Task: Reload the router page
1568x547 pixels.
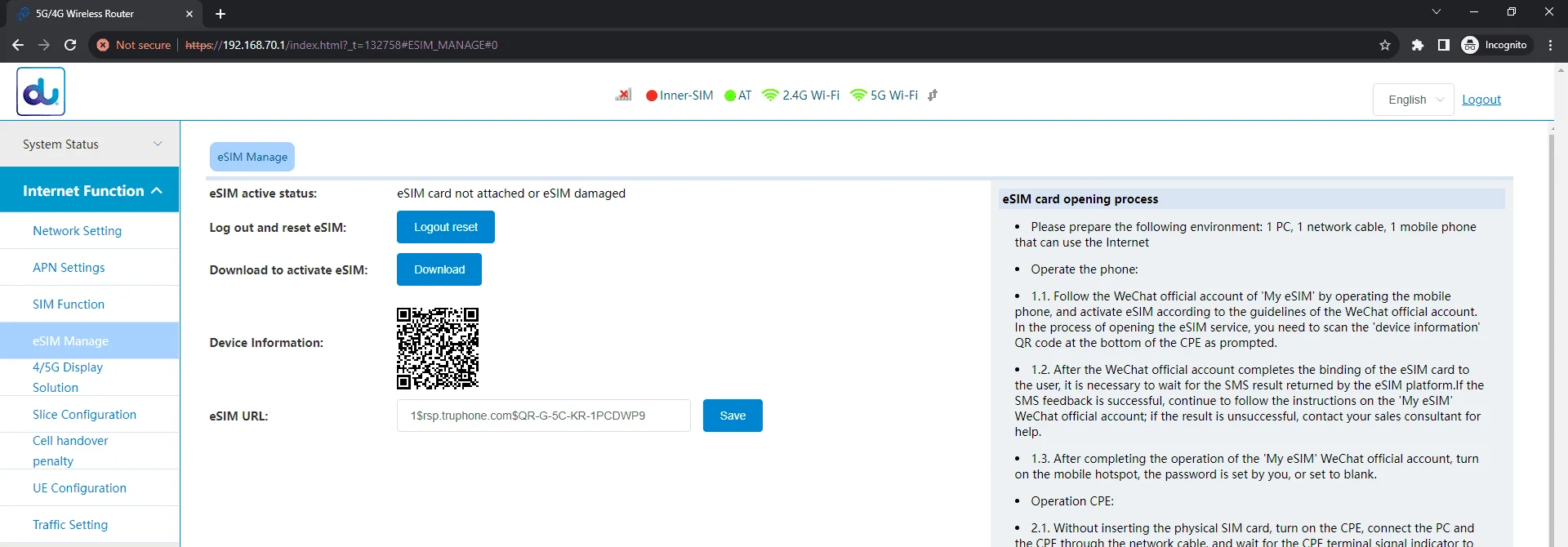Action: point(70,45)
